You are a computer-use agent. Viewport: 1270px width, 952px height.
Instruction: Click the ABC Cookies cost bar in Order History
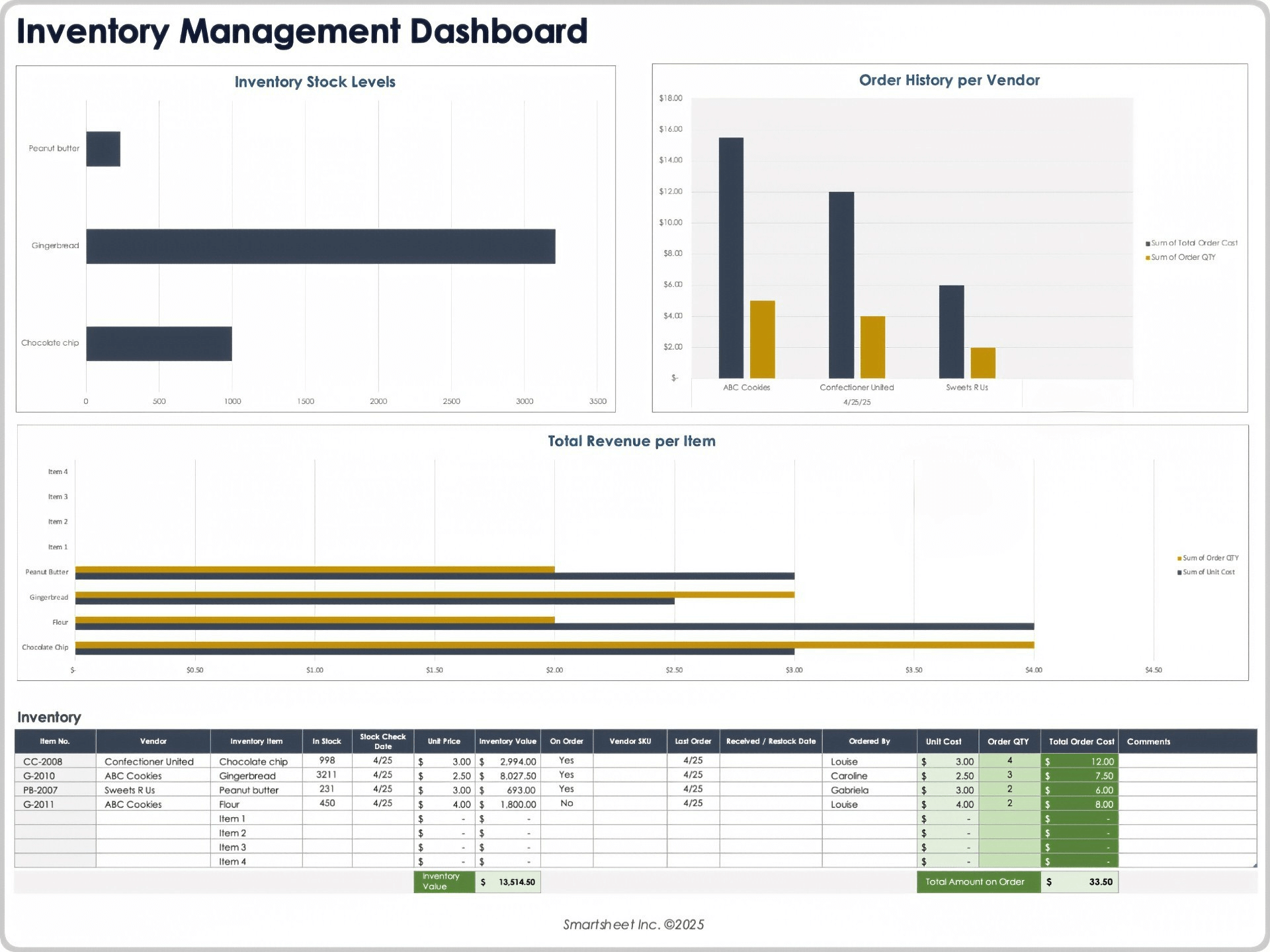click(731, 258)
